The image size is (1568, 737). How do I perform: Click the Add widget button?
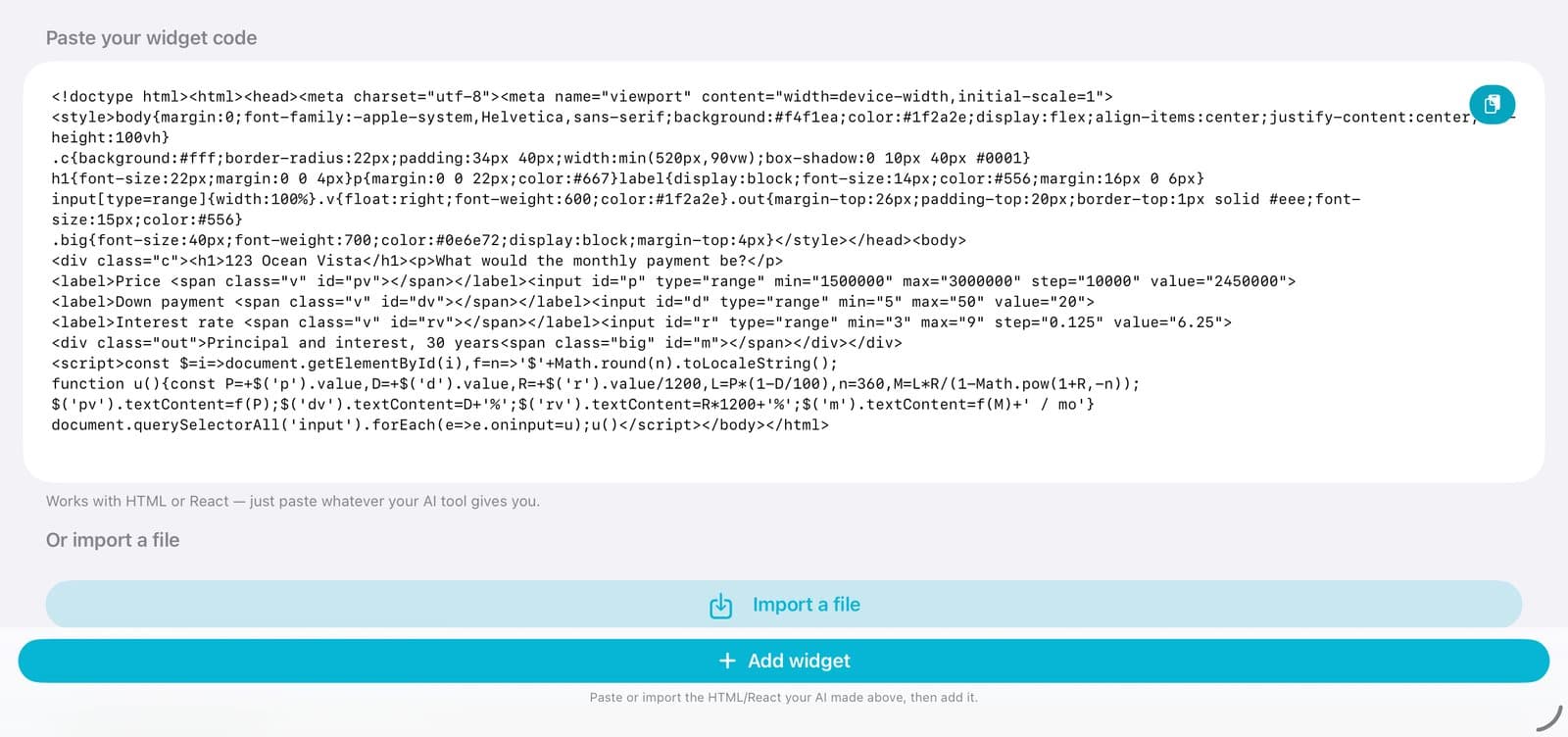coord(783,661)
